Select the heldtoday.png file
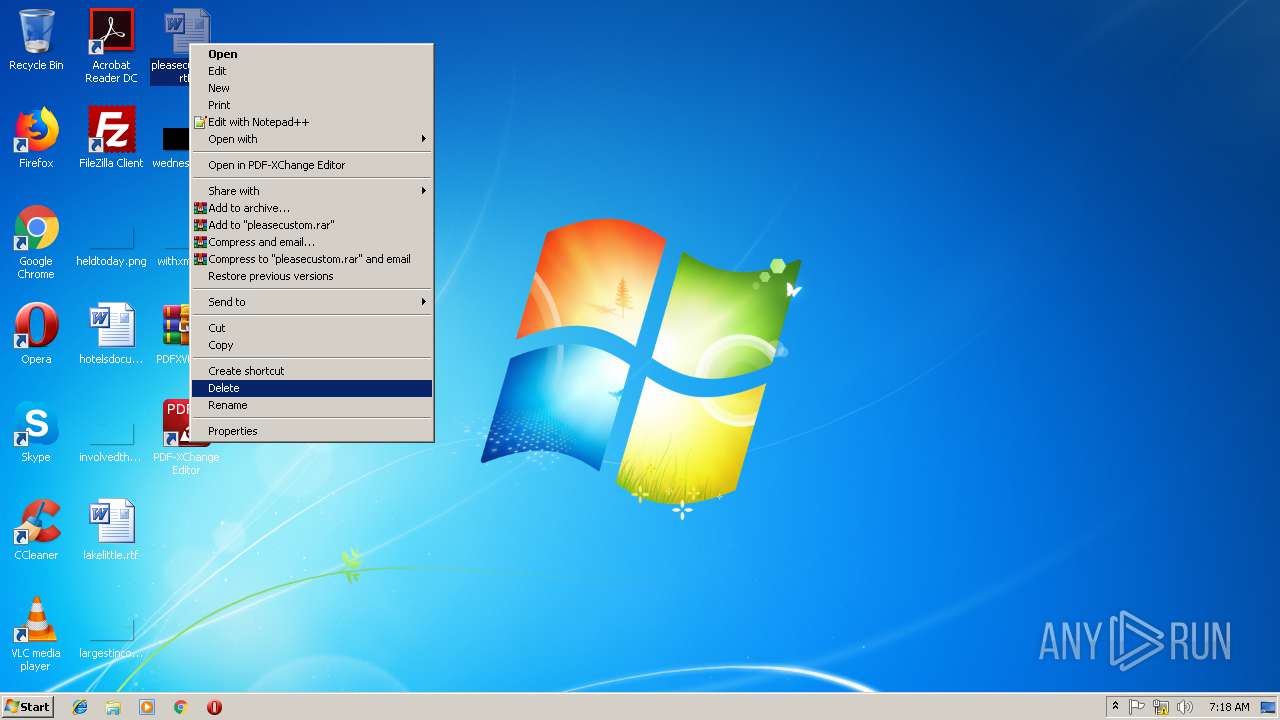Image resolution: width=1280 pixels, height=720 pixels. [111, 243]
